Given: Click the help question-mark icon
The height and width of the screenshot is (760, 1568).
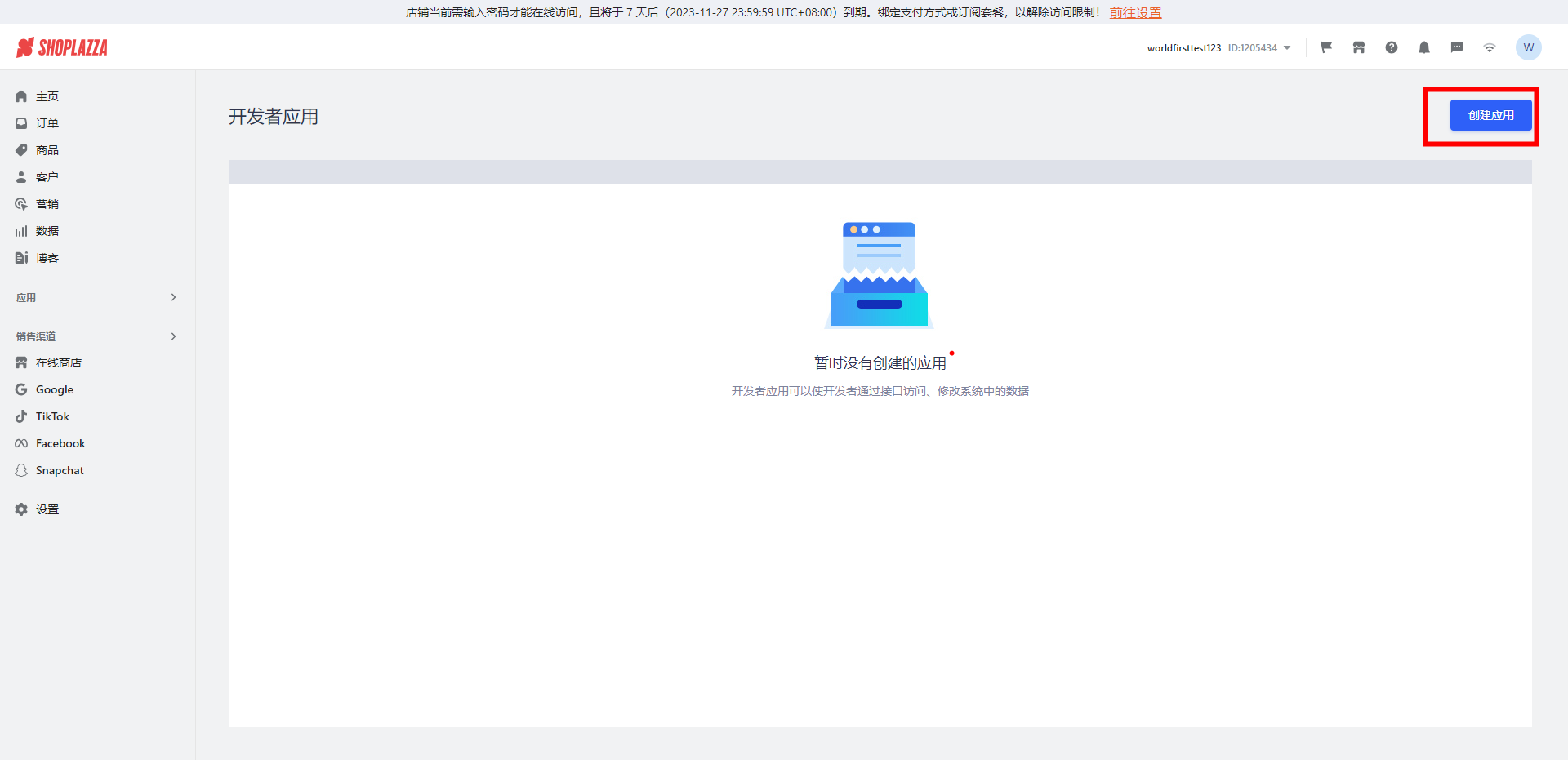Looking at the screenshot, I should tap(1392, 47).
